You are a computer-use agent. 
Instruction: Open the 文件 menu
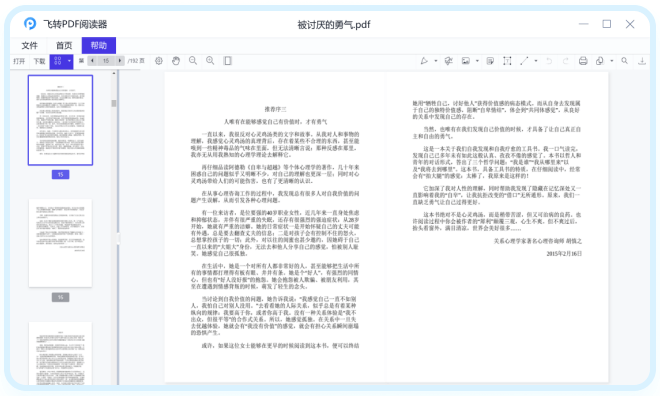coord(29,45)
